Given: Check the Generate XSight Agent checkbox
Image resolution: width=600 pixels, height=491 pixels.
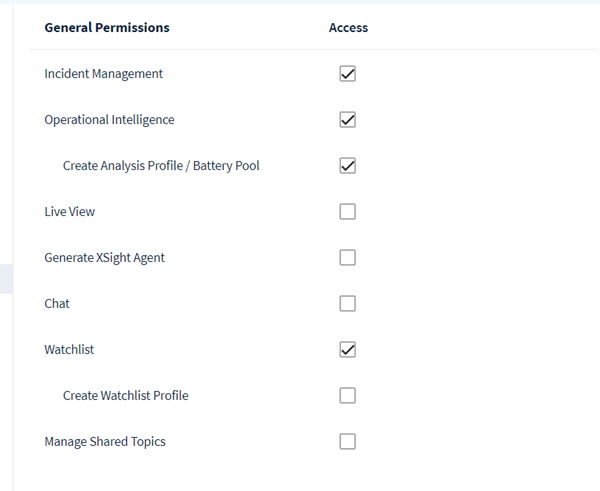Looking at the screenshot, I should 348,258.
